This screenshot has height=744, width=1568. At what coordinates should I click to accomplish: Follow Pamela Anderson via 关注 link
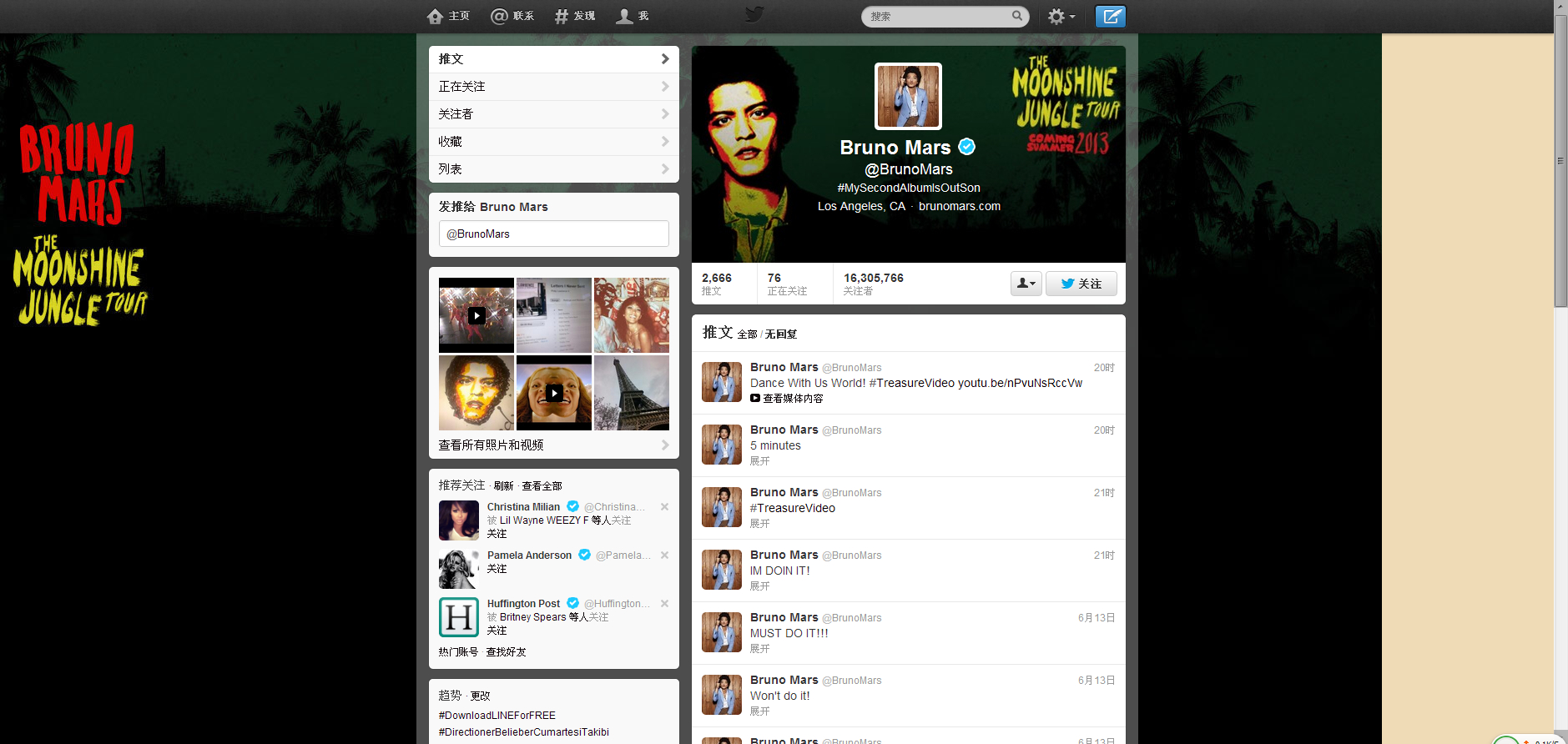point(497,569)
